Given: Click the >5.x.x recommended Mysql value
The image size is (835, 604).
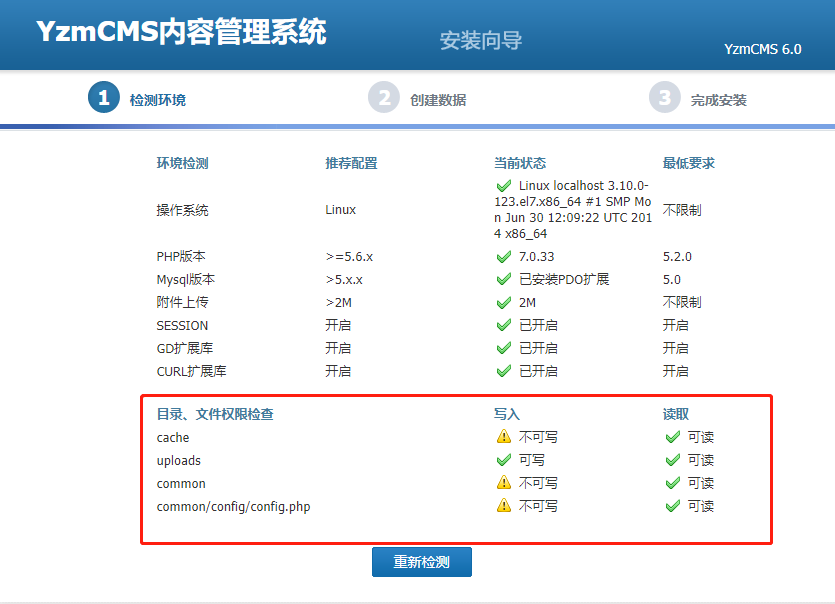Looking at the screenshot, I should (344, 280).
